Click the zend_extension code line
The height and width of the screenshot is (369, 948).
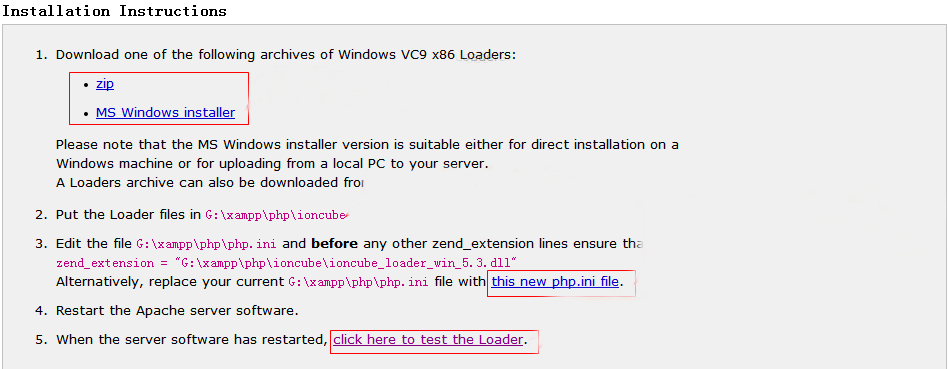point(288,263)
